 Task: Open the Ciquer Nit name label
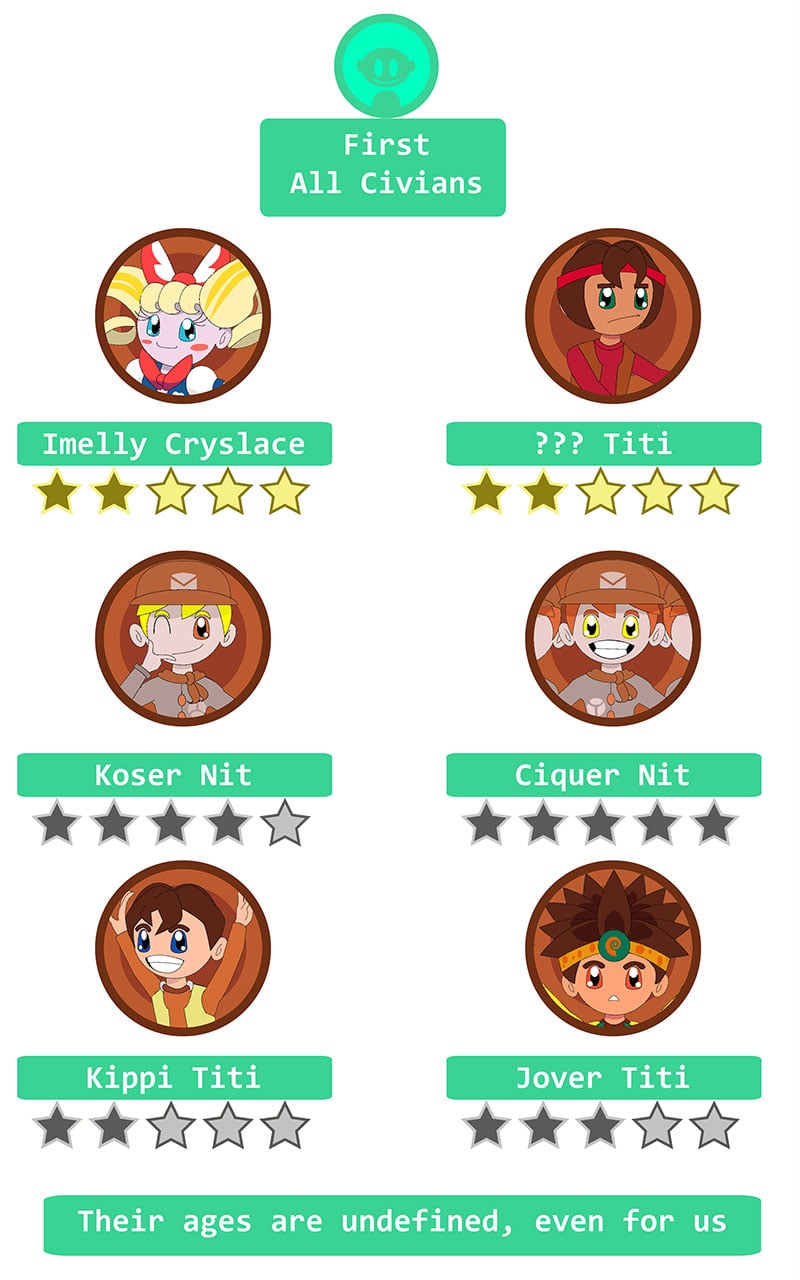pos(604,775)
